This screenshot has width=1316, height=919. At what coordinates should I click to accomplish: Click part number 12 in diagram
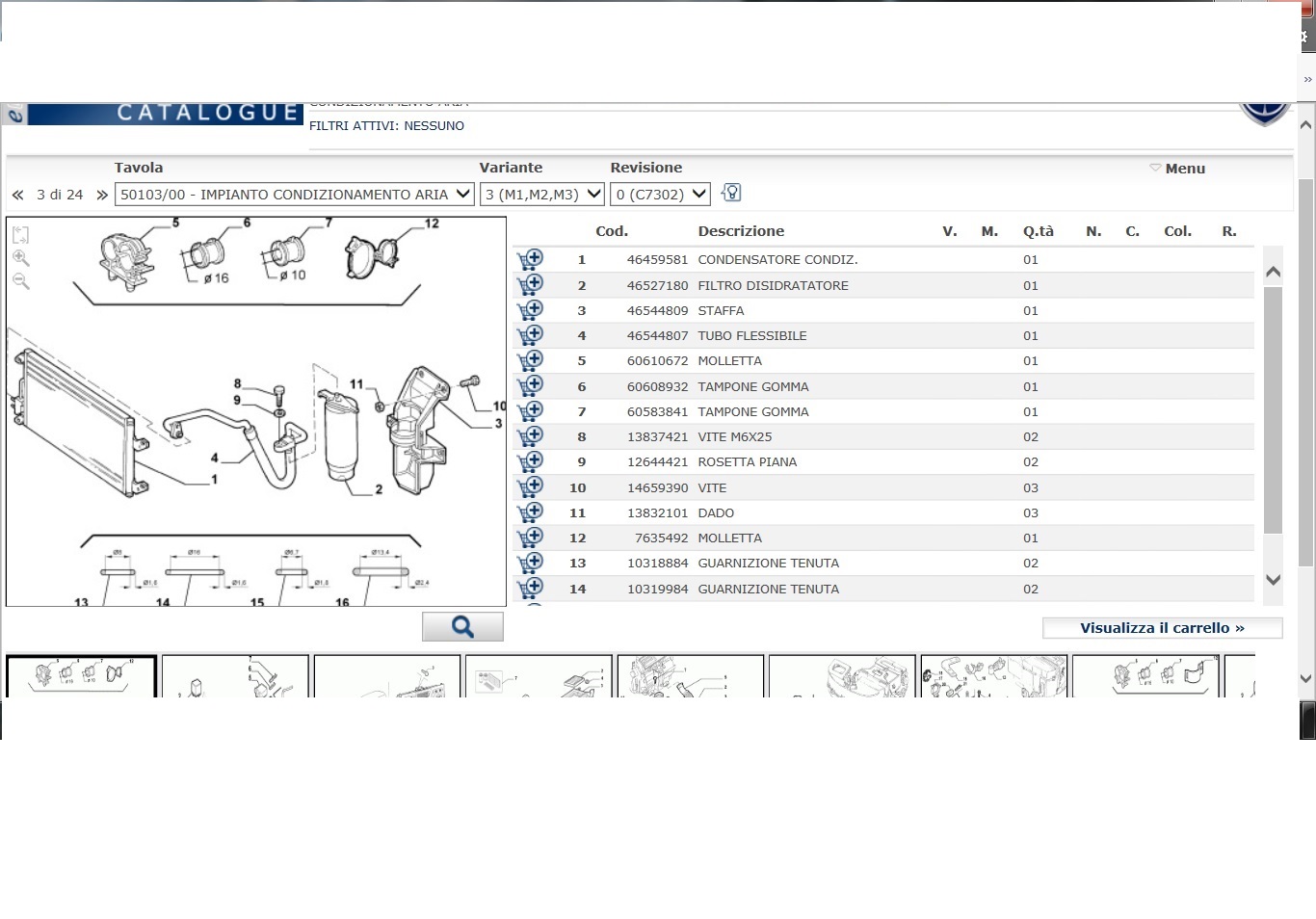[432, 223]
